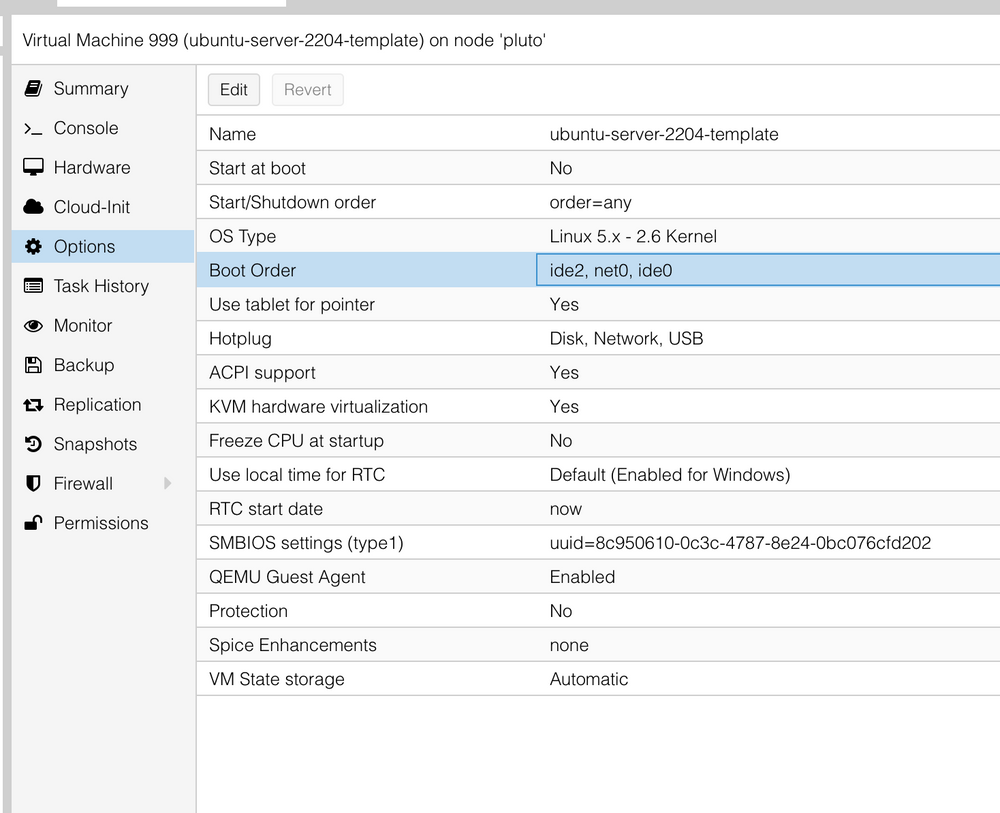Open Snapshots via the rollback icon
Screen dimensions: 1000x813
pos(34,444)
